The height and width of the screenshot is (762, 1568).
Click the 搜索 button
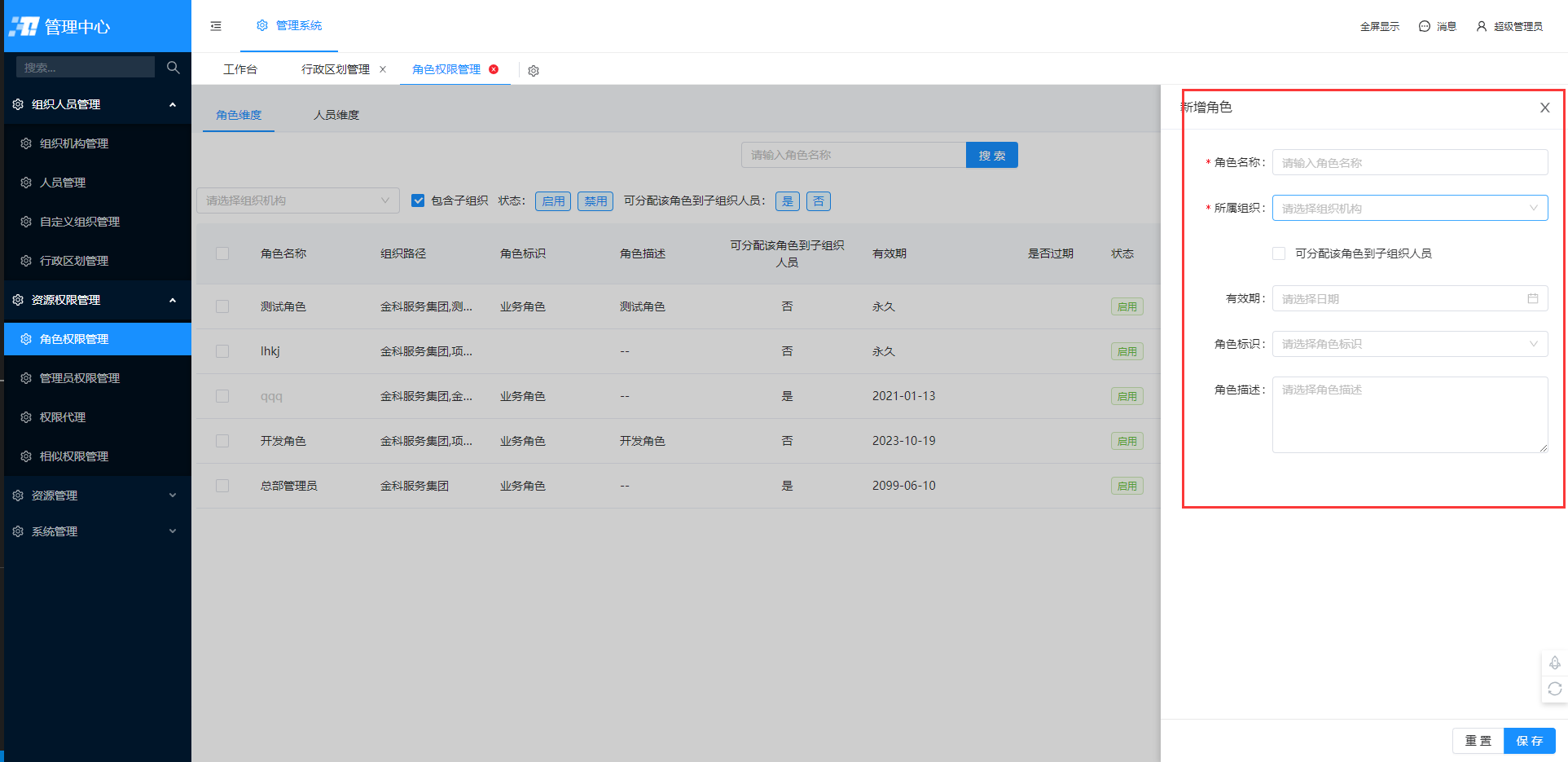point(992,155)
